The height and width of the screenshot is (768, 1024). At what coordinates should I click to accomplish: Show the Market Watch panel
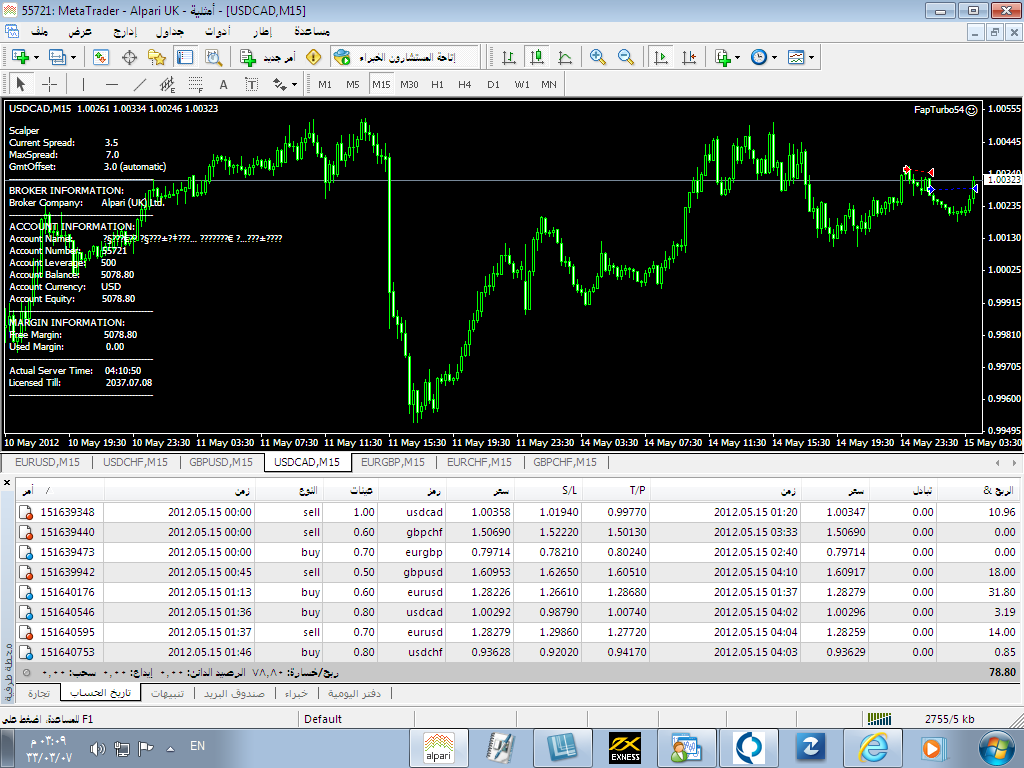click(x=101, y=57)
